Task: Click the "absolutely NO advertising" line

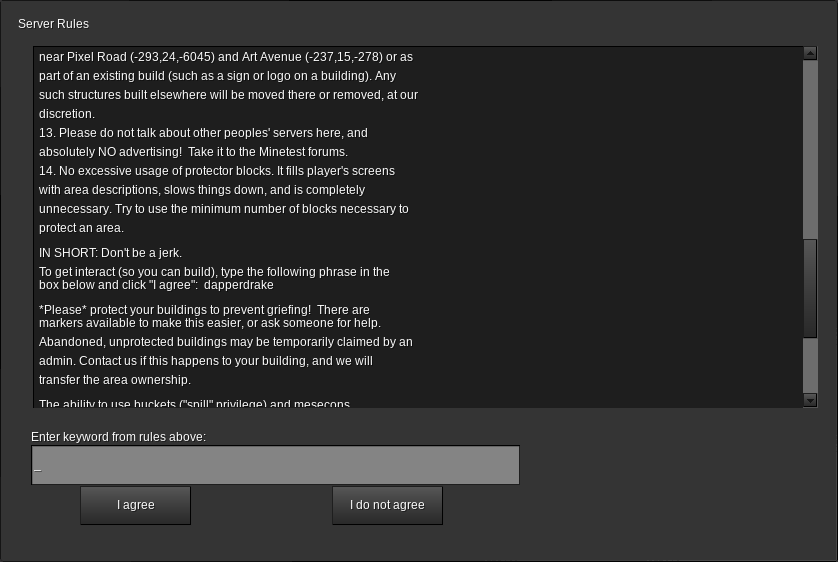Action: click(x=193, y=152)
